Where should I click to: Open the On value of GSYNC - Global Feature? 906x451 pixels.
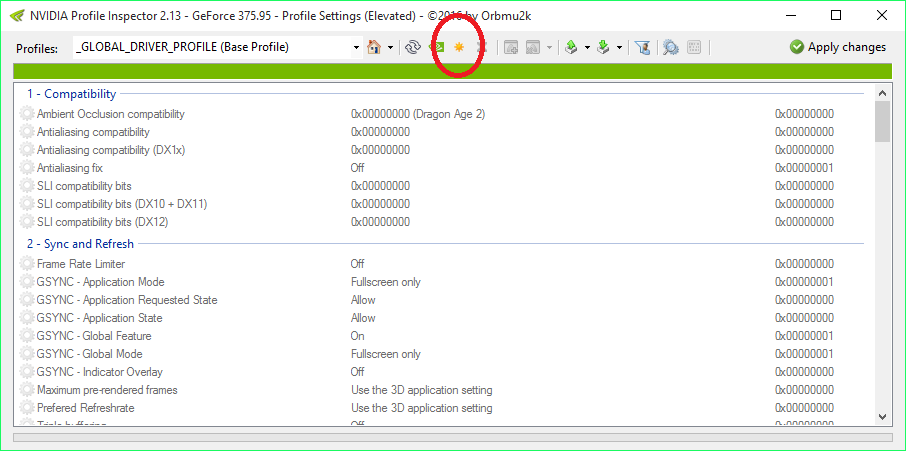pos(358,336)
